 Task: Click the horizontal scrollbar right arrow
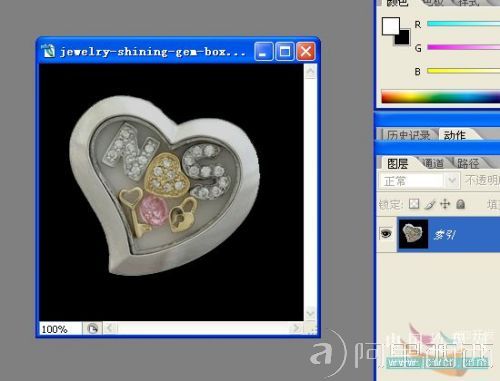tap(295, 328)
